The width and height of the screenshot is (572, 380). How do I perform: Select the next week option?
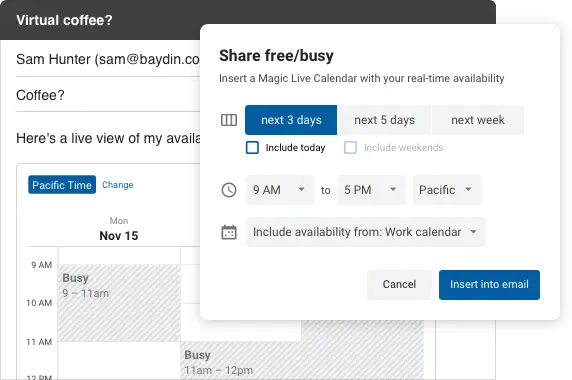478,120
